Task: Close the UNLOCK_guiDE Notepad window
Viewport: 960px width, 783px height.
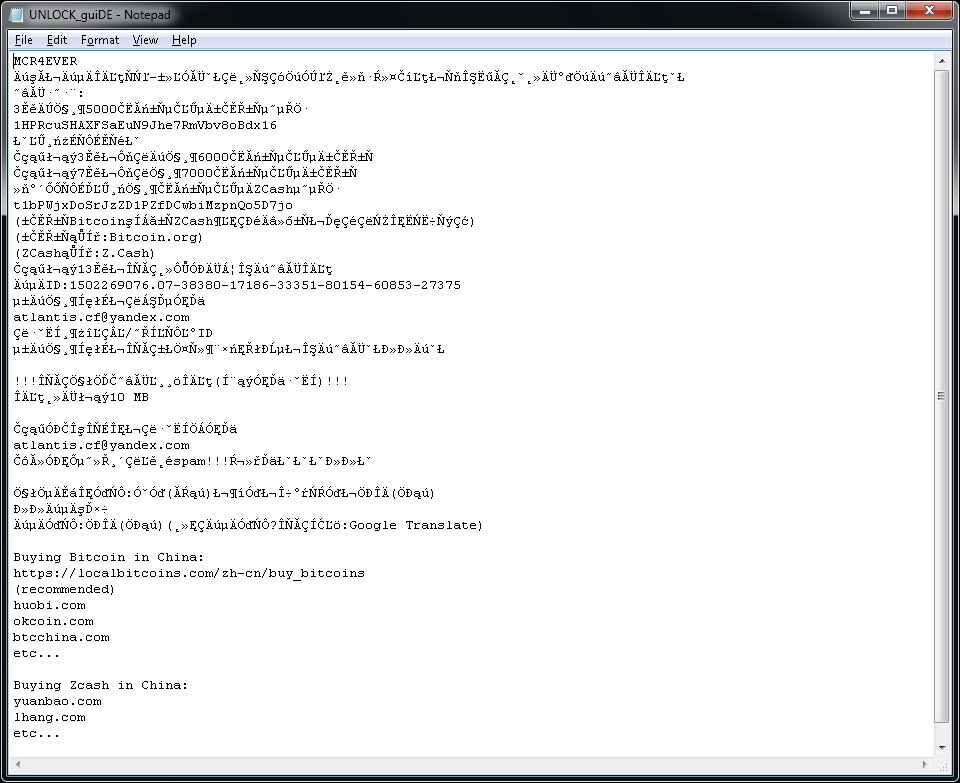Action: click(x=929, y=10)
